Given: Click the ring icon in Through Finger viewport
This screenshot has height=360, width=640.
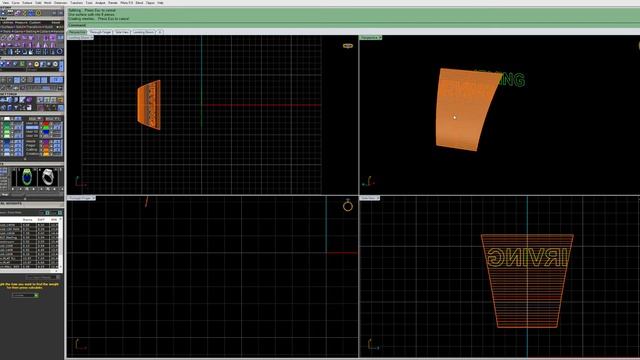Looking at the screenshot, I should click(348, 206).
